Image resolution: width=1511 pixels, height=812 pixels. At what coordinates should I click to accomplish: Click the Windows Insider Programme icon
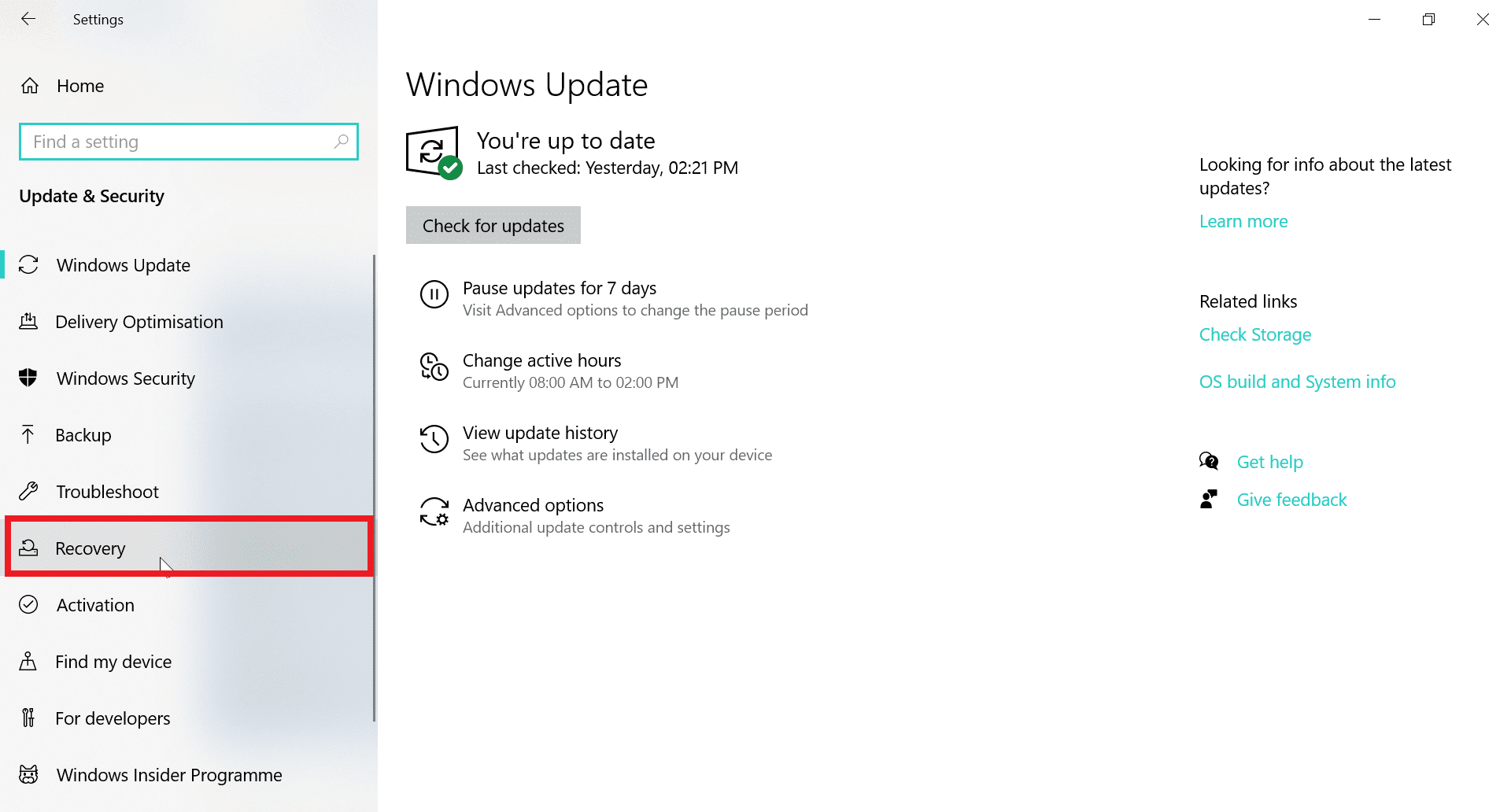(x=29, y=774)
